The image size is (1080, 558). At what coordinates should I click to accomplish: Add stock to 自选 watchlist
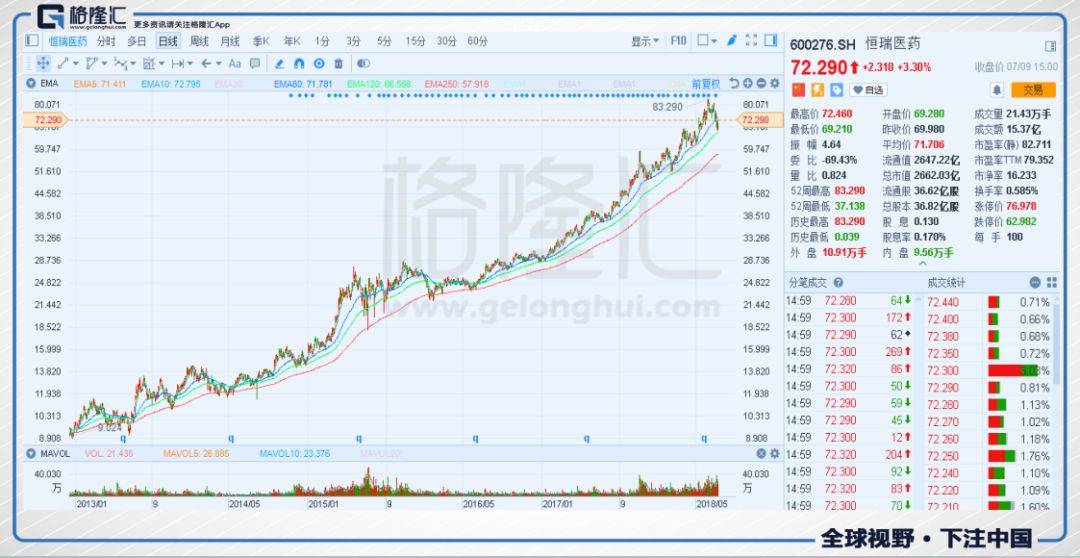click(867, 90)
